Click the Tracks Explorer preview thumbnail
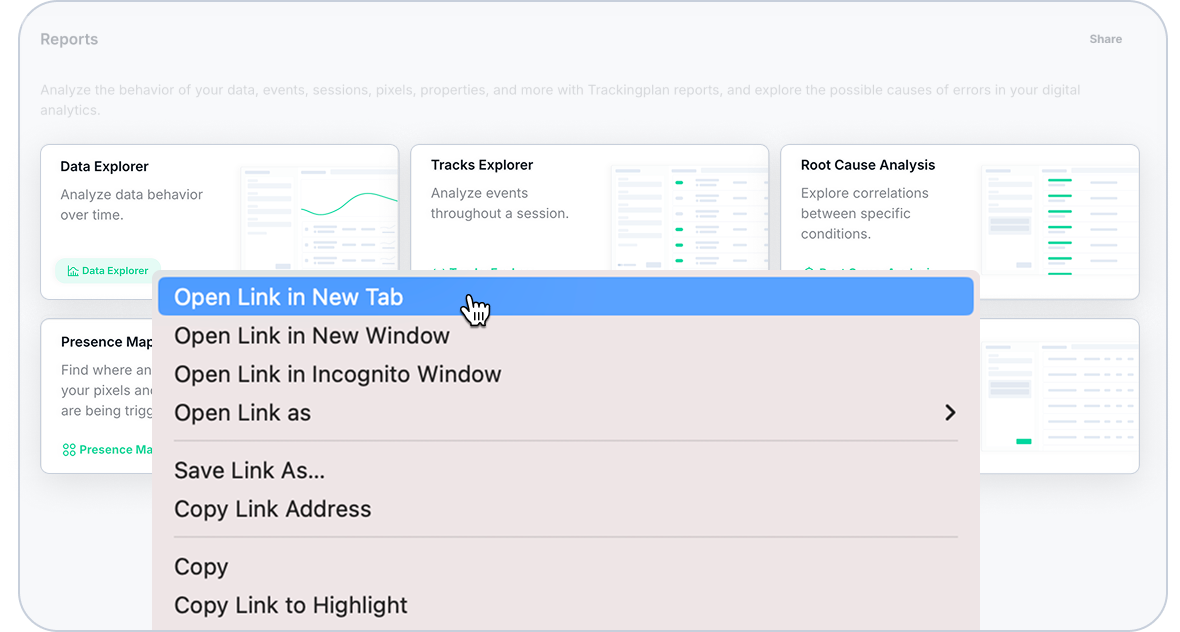The width and height of the screenshot is (1180, 632). tap(689, 218)
